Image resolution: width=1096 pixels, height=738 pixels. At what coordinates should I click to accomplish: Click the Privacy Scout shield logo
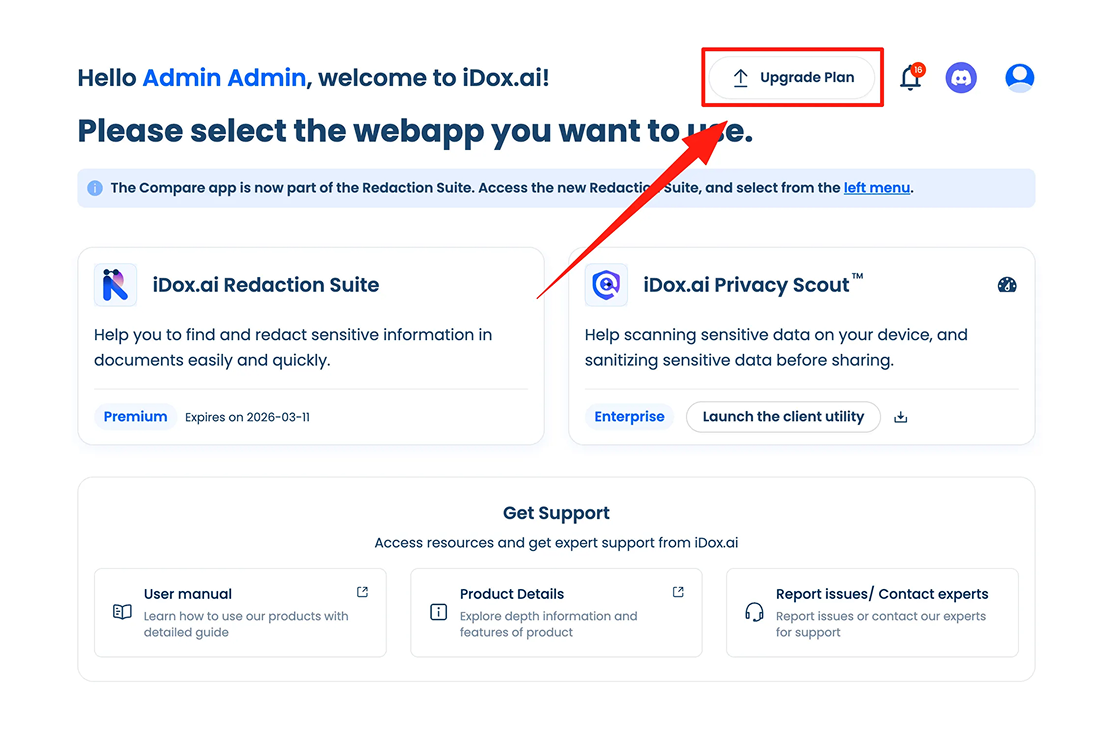tap(606, 285)
